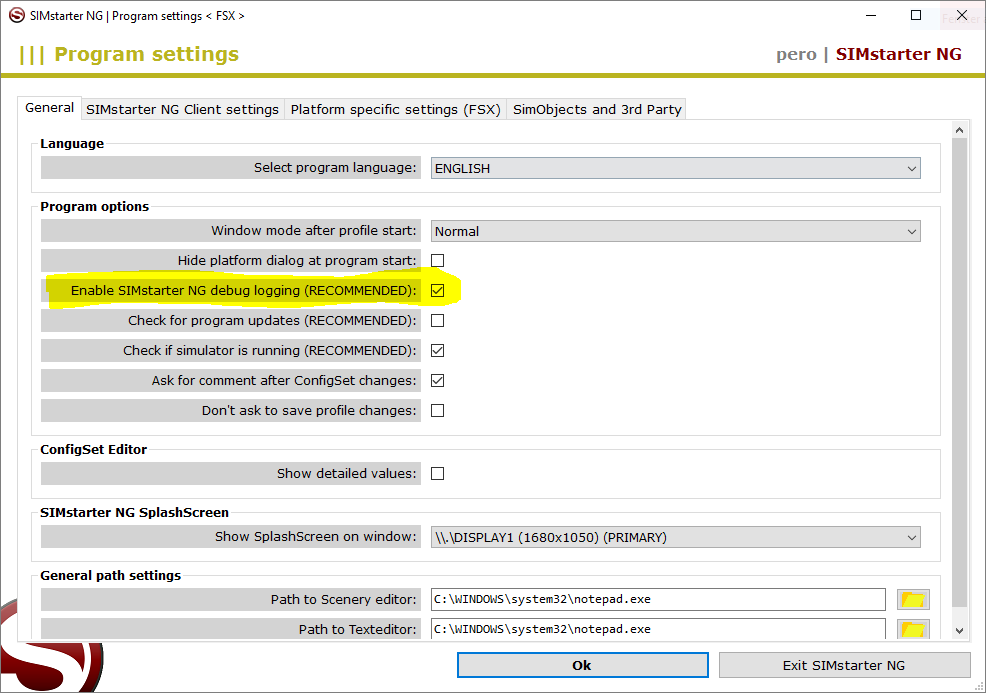Expand Show SplashScreen on window dropdown
This screenshot has height=693, width=986.
pos(675,538)
